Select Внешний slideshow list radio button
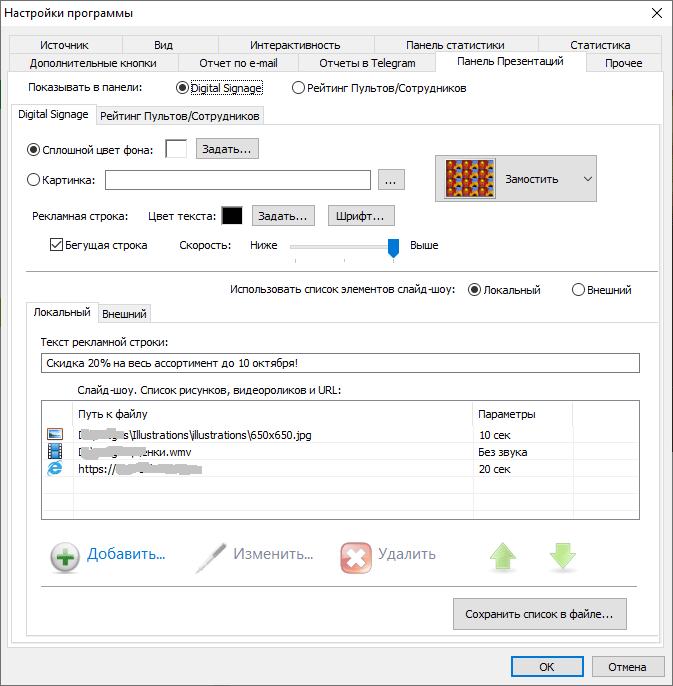 coord(578,290)
